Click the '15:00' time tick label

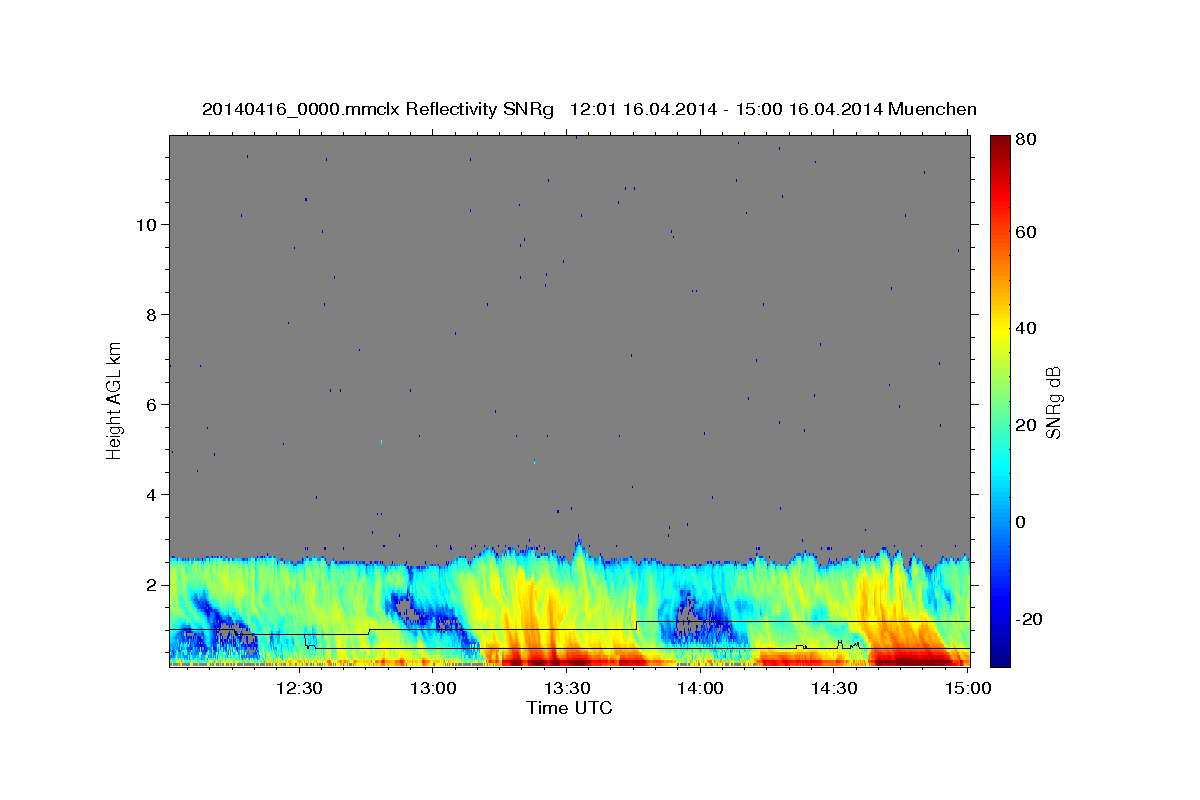click(967, 688)
